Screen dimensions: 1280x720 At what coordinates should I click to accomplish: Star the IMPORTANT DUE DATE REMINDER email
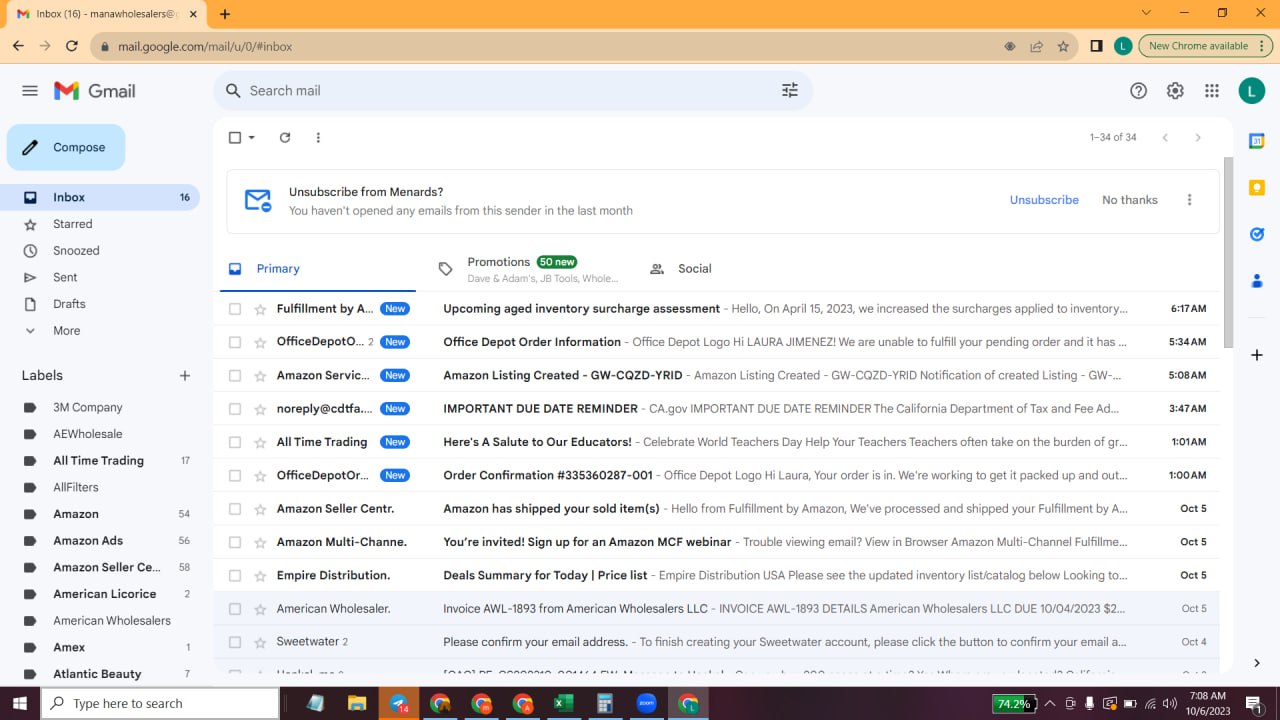pos(260,409)
